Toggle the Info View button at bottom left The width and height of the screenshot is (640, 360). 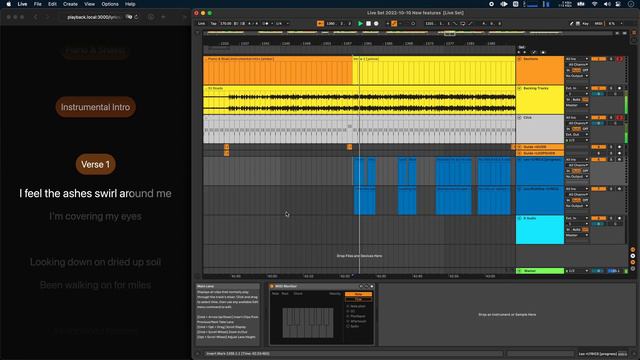pyautogui.click(x=198, y=354)
